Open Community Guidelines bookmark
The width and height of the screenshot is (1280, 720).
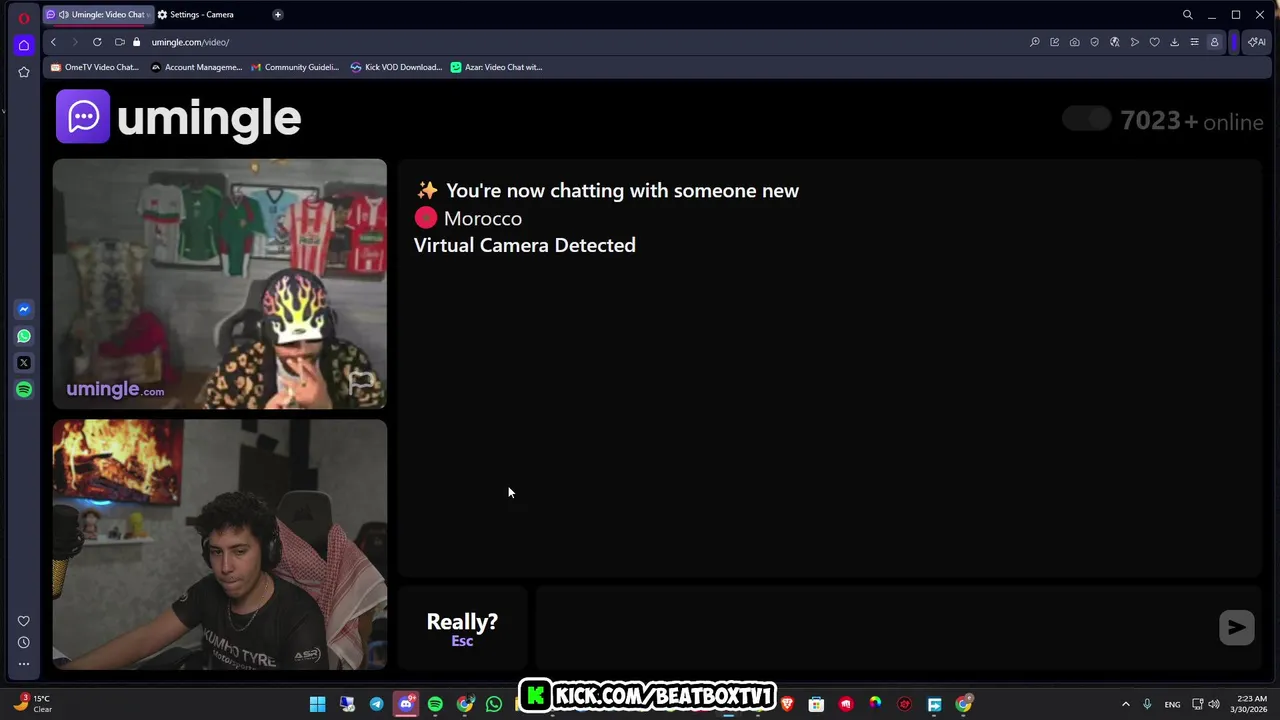pos(295,67)
